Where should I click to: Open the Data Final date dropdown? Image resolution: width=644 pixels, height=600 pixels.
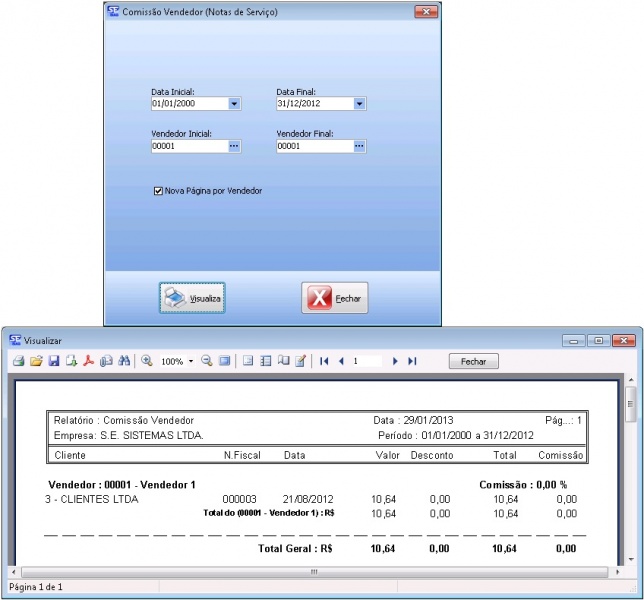[x=359, y=103]
